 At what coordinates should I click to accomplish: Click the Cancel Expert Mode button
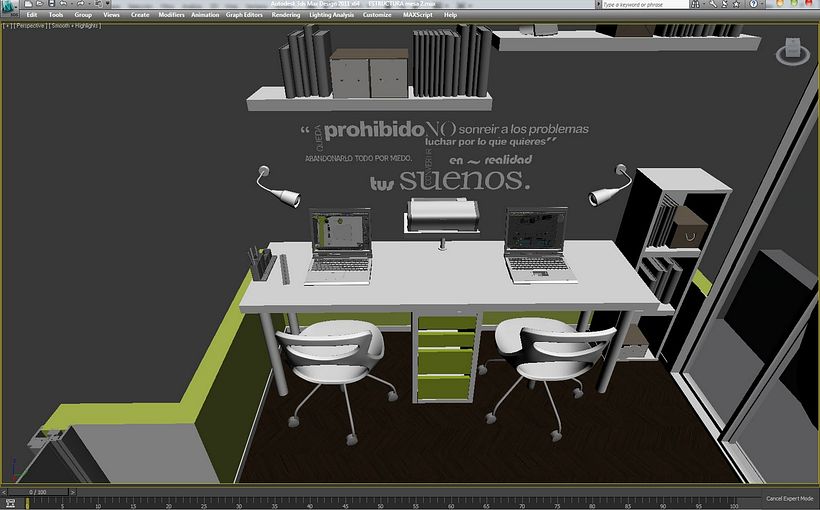coord(790,498)
